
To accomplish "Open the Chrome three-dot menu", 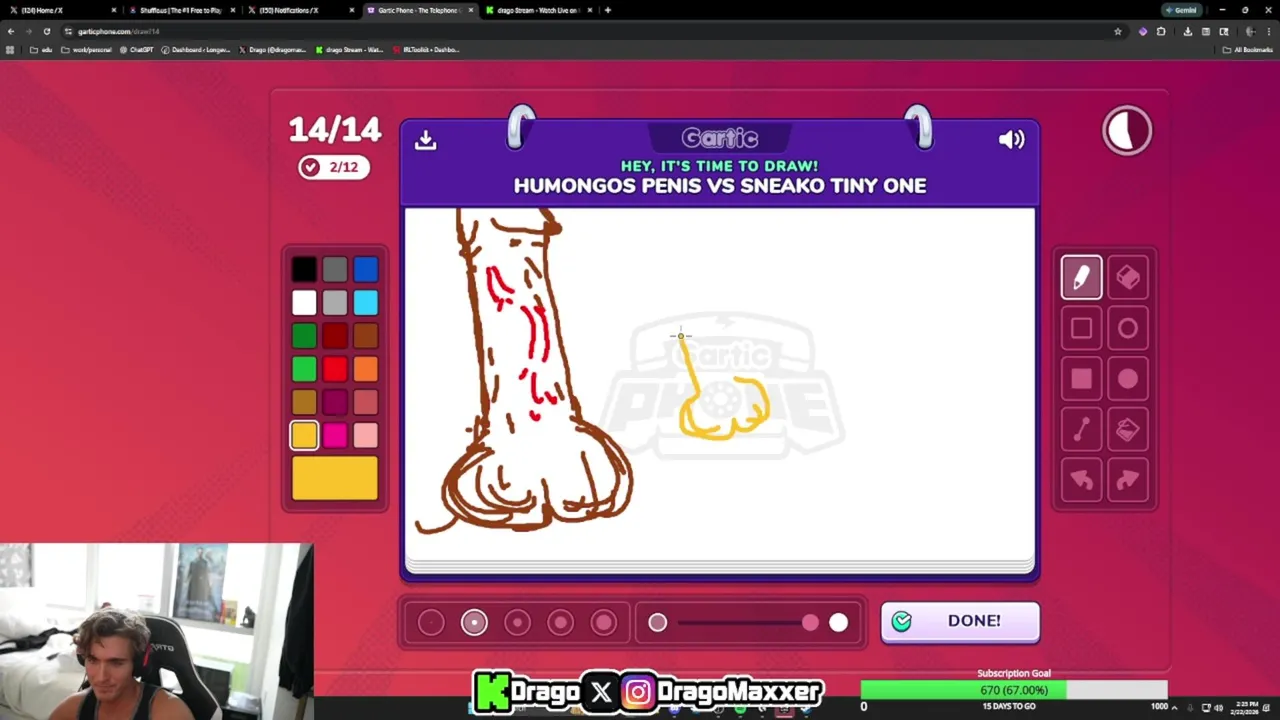I will 1269,31.
